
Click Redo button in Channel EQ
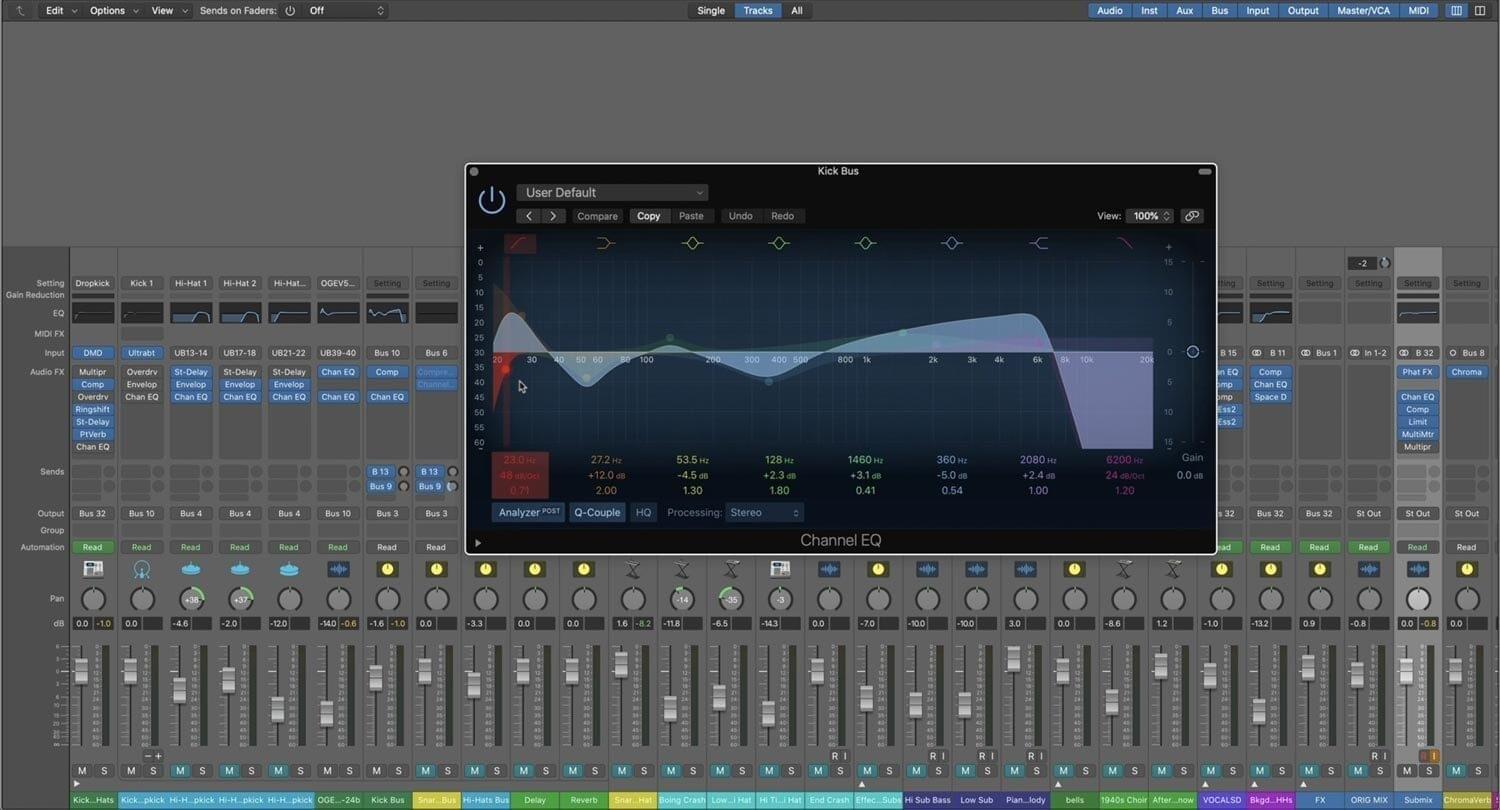tap(783, 216)
